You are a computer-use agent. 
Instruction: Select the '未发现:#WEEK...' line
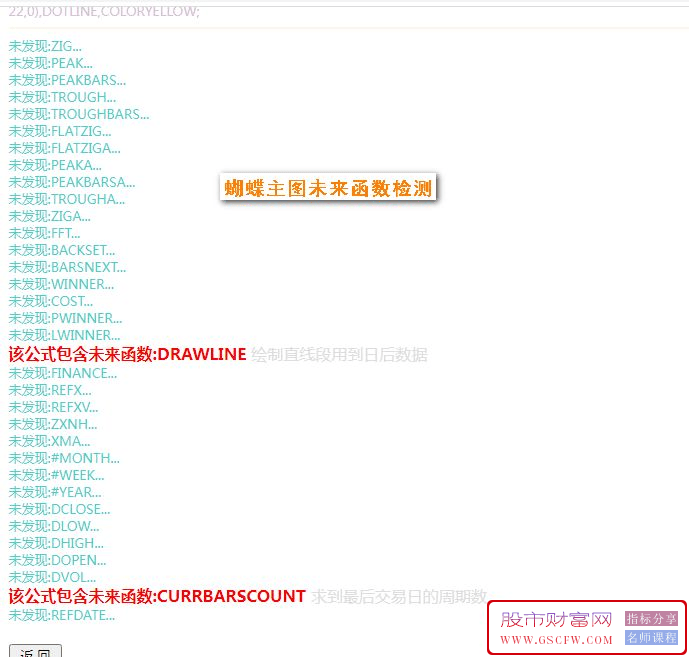point(57,476)
